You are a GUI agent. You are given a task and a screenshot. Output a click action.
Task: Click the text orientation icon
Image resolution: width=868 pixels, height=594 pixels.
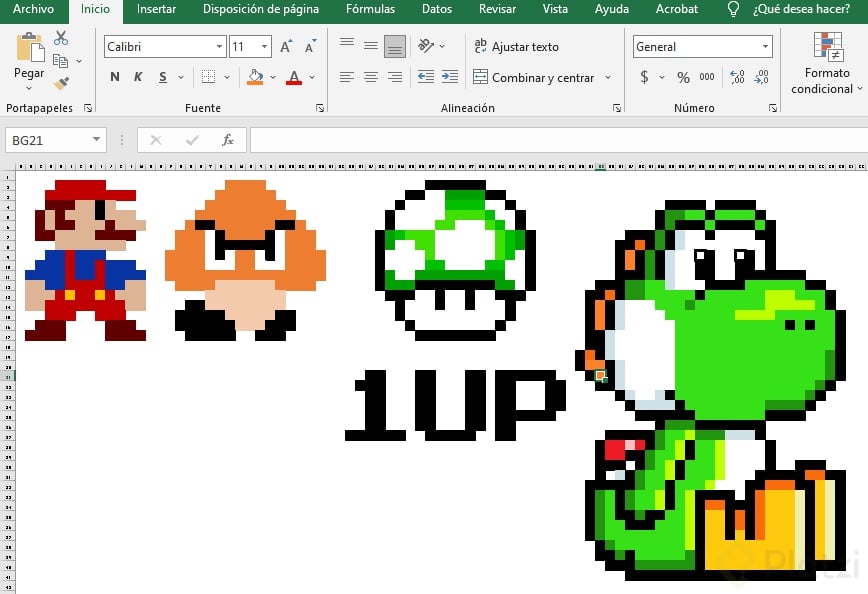click(x=426, y=45)
